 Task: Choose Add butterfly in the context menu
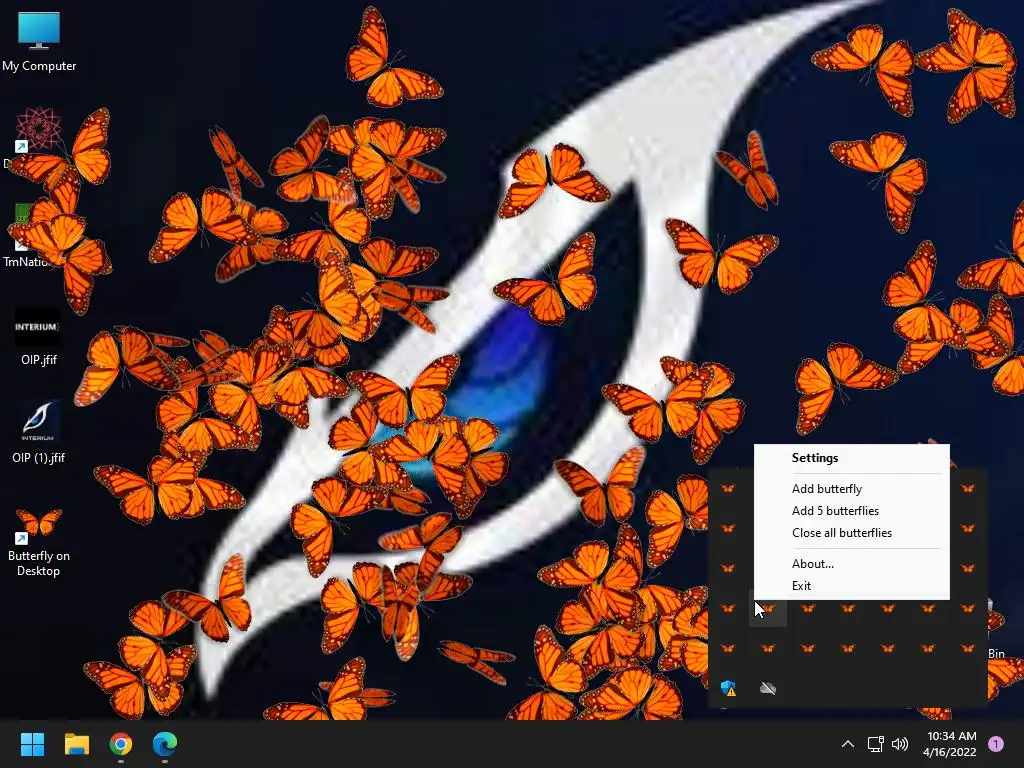tap(852, 488)
